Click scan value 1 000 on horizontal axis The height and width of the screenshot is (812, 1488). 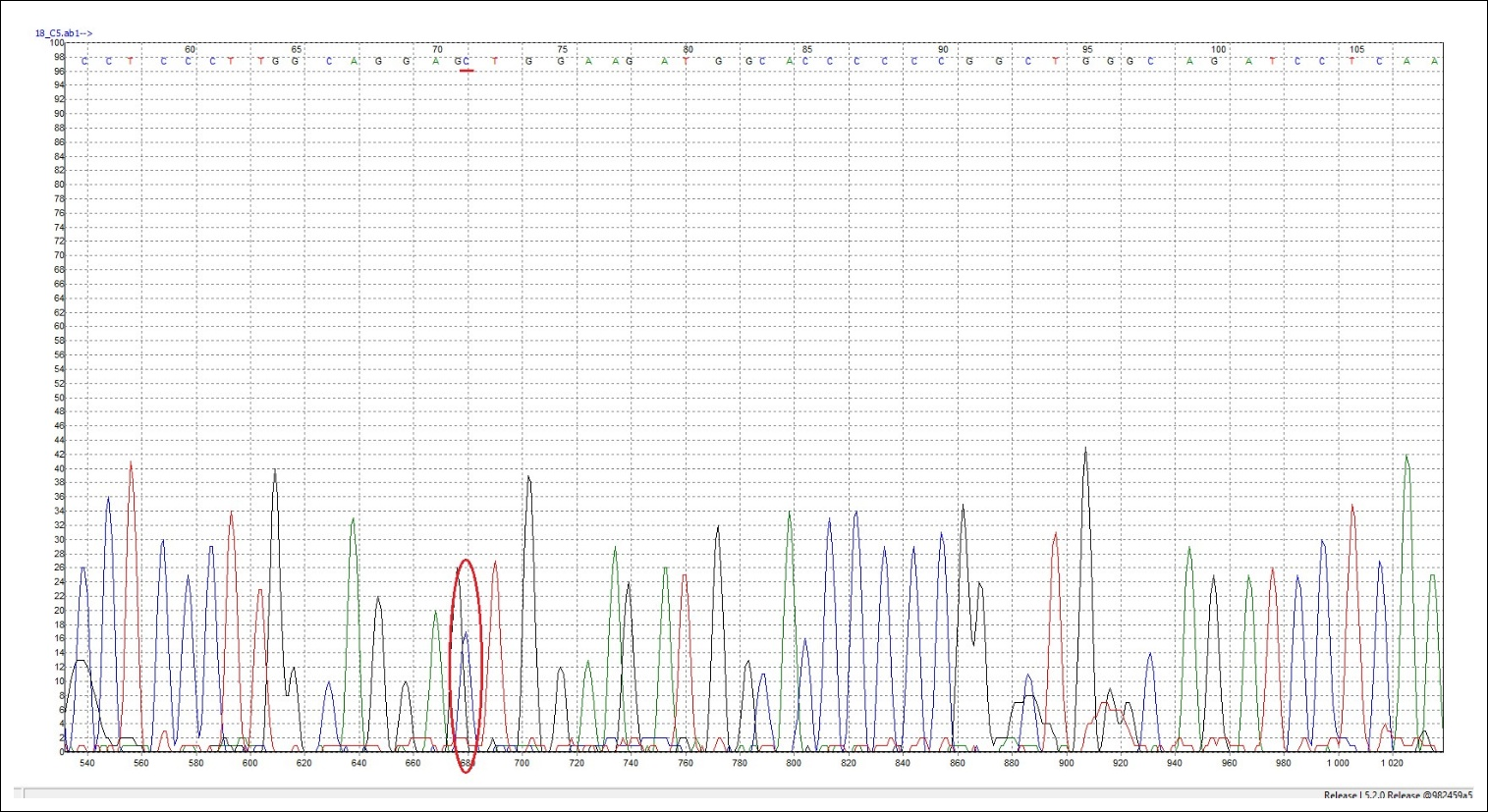pos(1338,763)
